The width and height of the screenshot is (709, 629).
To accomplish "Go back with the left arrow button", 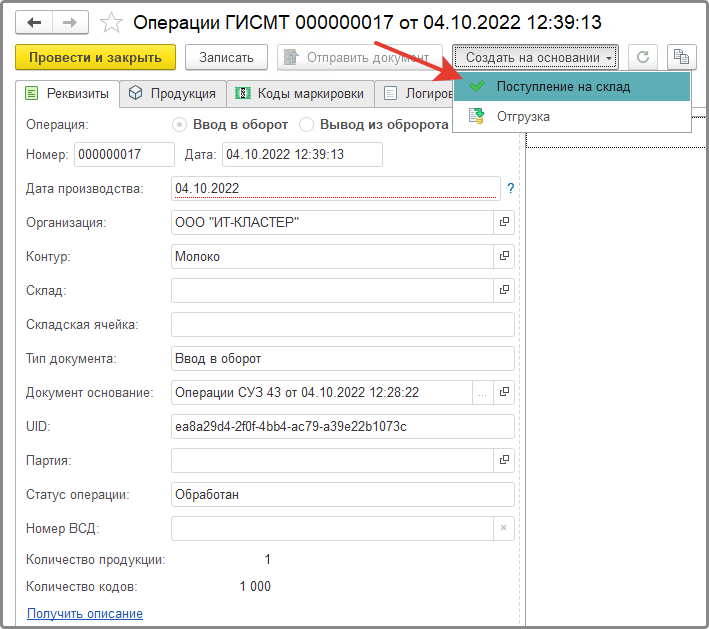I will click(34, 22).
